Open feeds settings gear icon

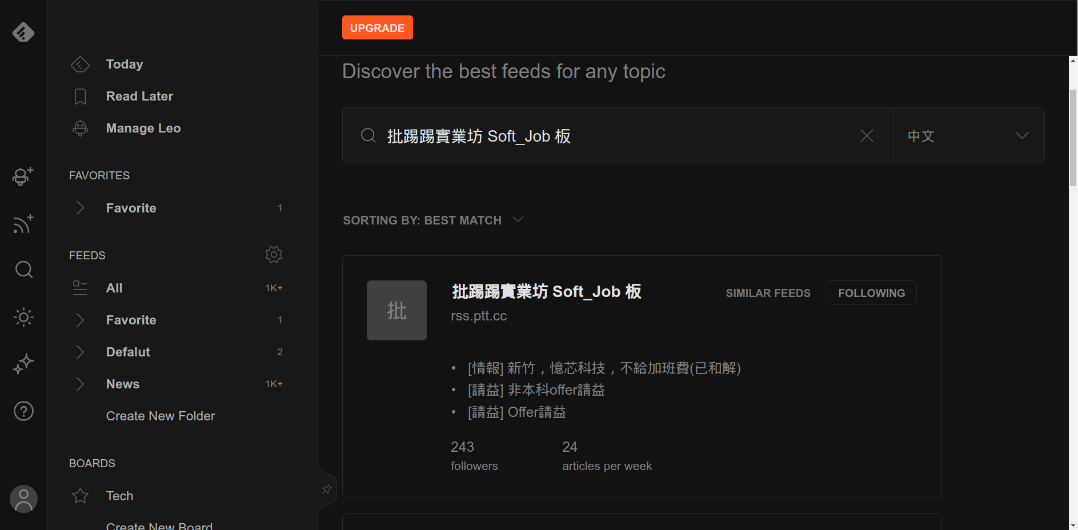[274, 255]
